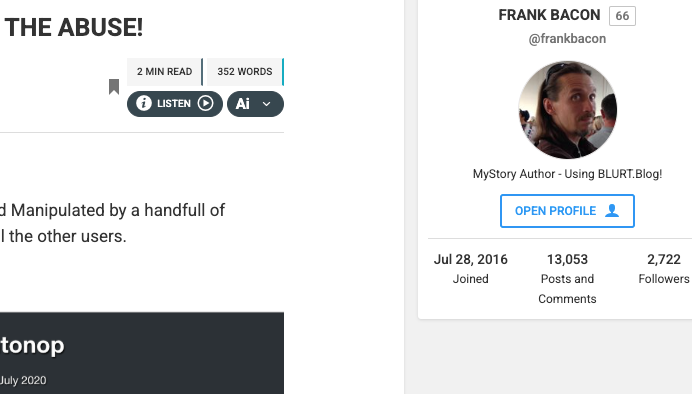Click the info icon on Listen button
This screenshot has width=692, height=394.
tap(143, 103)
